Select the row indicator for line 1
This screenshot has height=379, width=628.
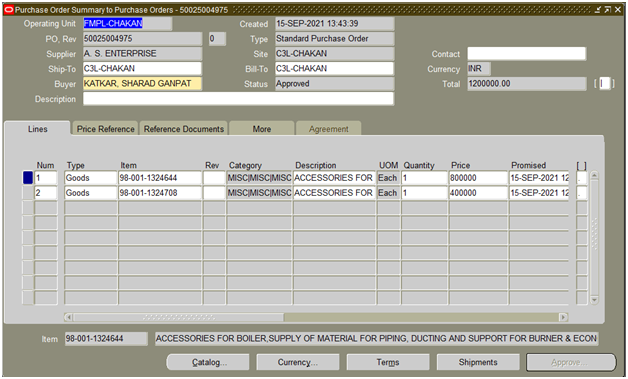point(28,178)
